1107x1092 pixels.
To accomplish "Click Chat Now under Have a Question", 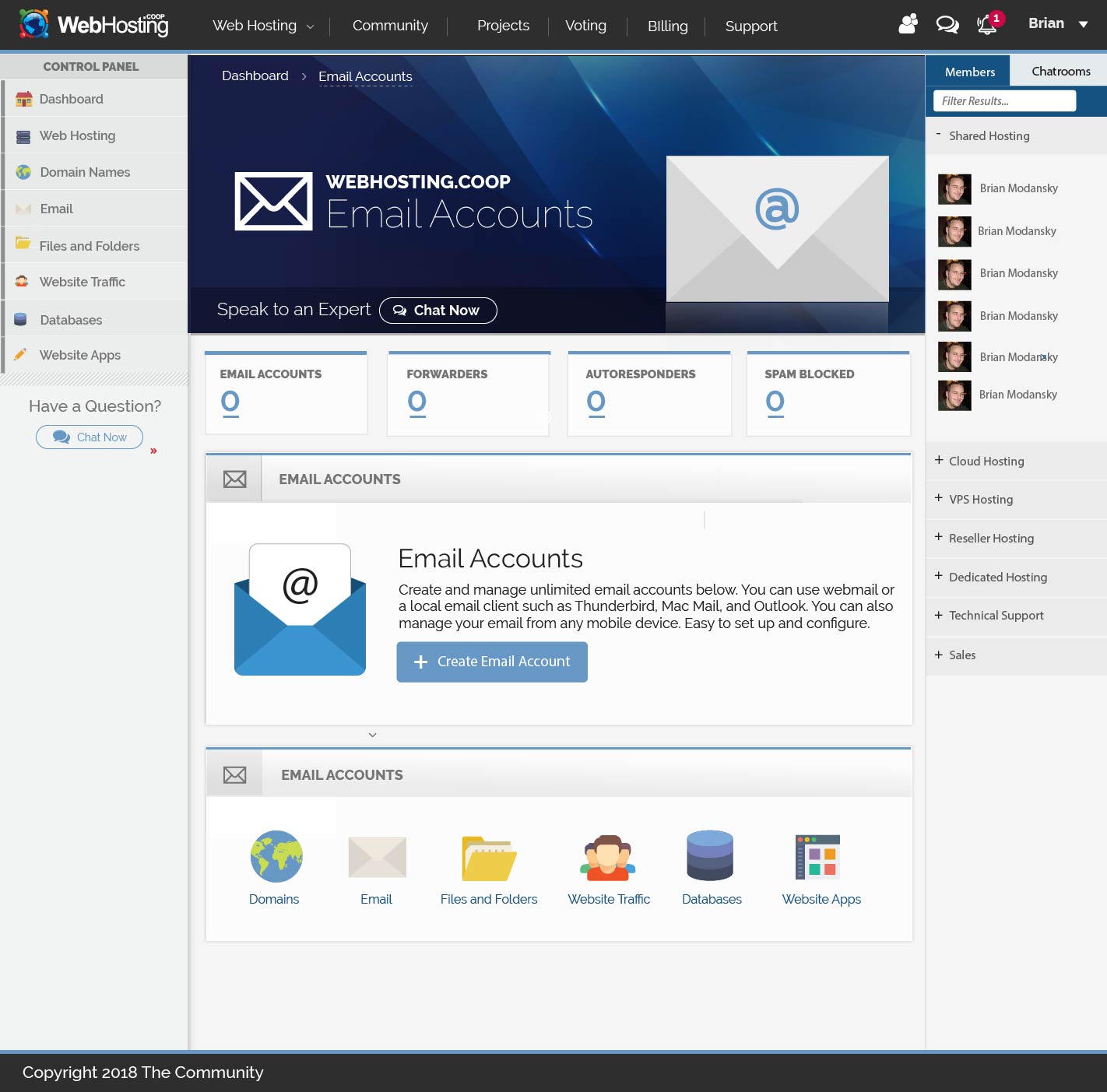I will click(x=90, y=437).
